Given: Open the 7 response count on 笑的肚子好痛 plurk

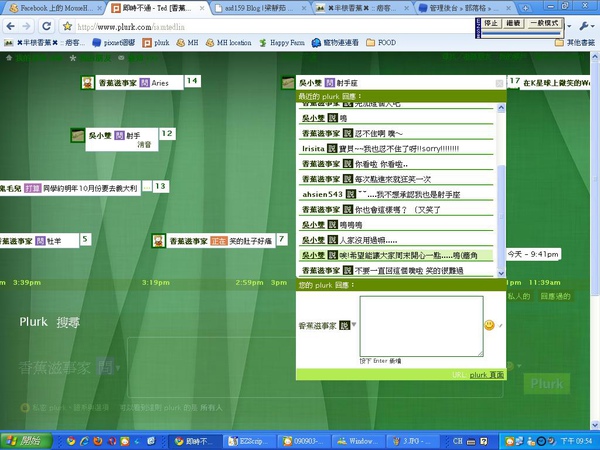Looking at the screenshot, I should pyautogui.click(x=282, y=239).
